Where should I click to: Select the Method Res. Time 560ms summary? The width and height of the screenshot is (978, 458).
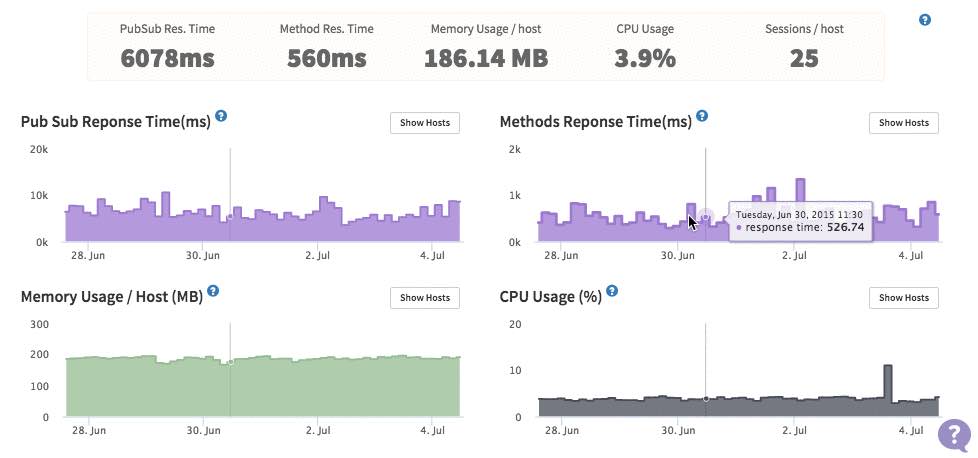tap(329, 46)
